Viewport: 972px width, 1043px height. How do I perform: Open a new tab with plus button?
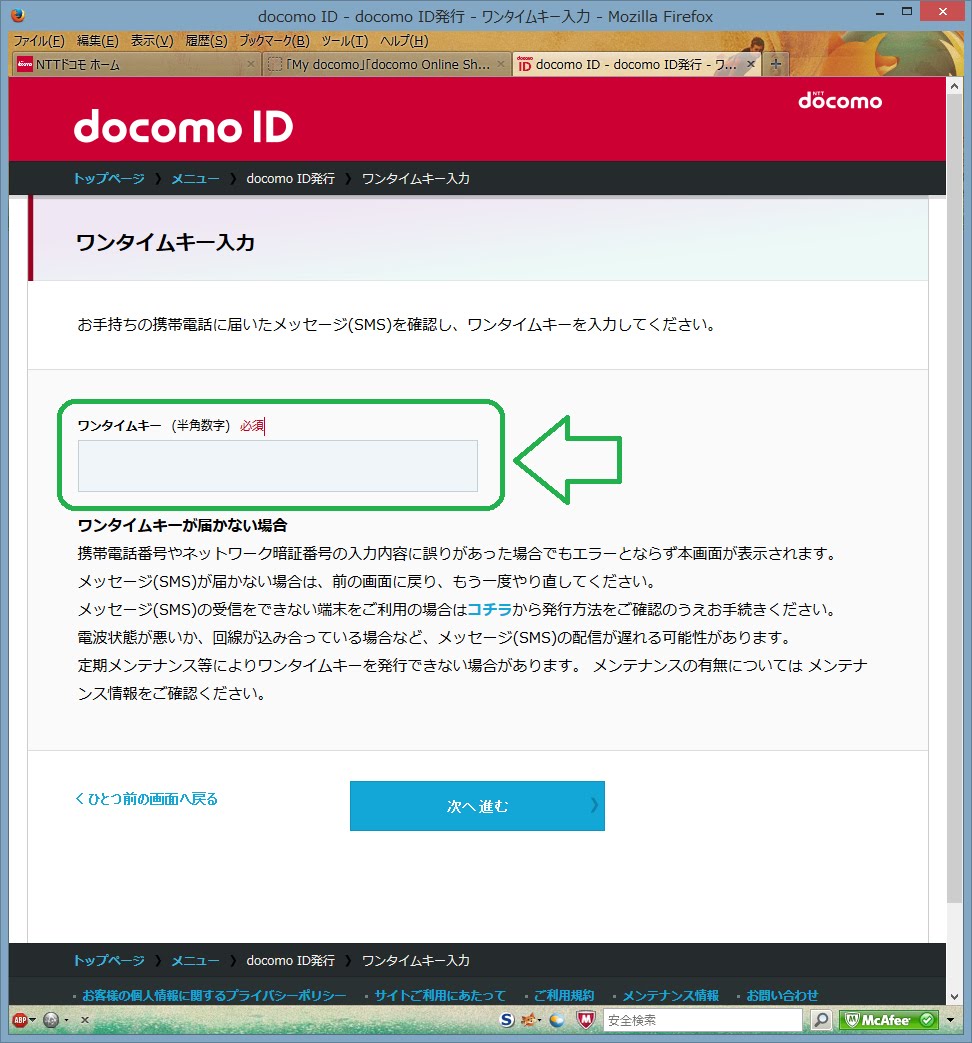[x=776, y=65]
